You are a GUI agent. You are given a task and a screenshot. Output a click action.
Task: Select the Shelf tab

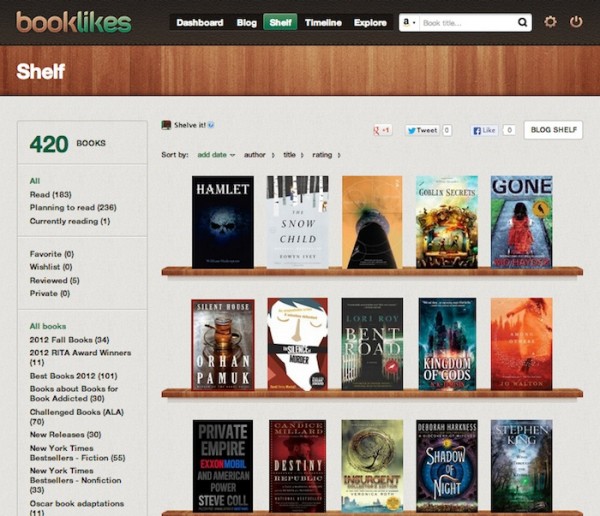coord(280,22)
